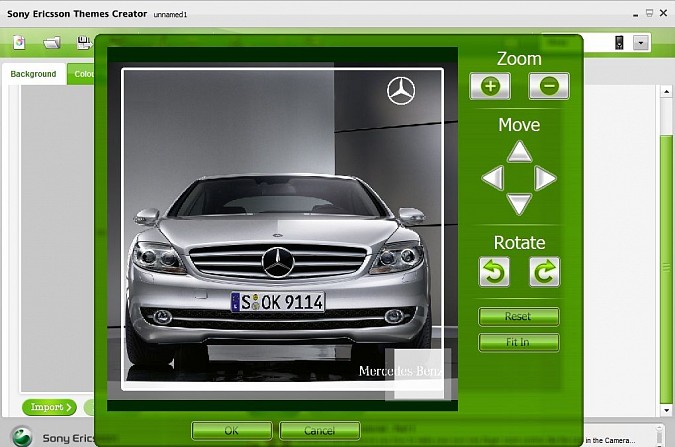The height and width of the screenshot is (447, 675).
Task: Zoom in with the plus button
Action: [x=490, y=86]
